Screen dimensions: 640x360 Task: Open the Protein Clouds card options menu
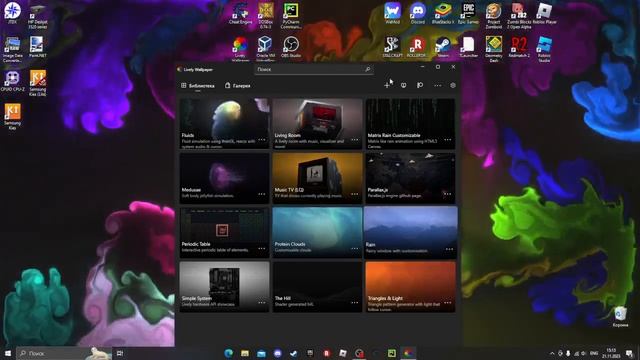coord(355,248)
